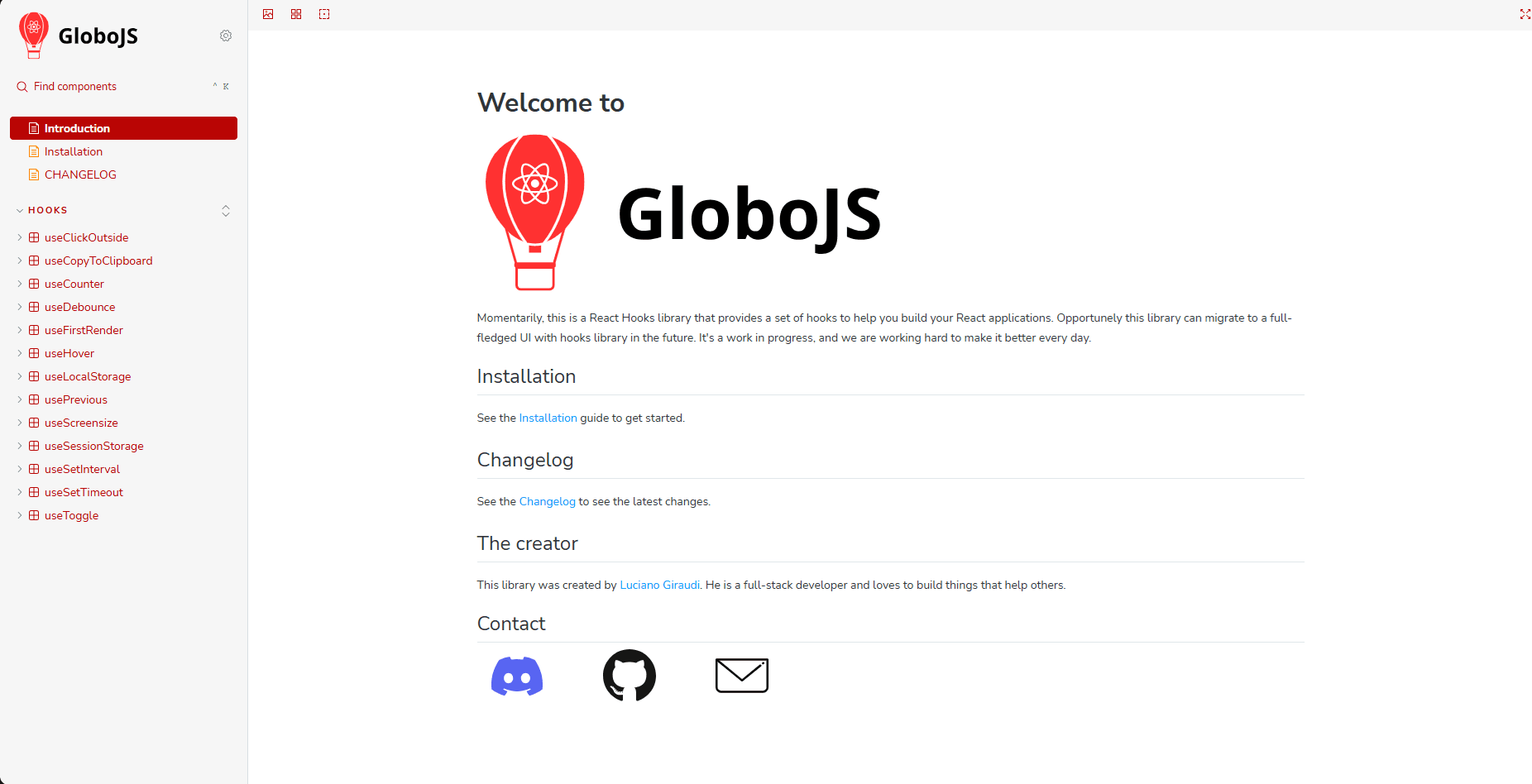Toggle sort order of hooks list
The width and height of the screenshot is (1532, 784).
225,211
